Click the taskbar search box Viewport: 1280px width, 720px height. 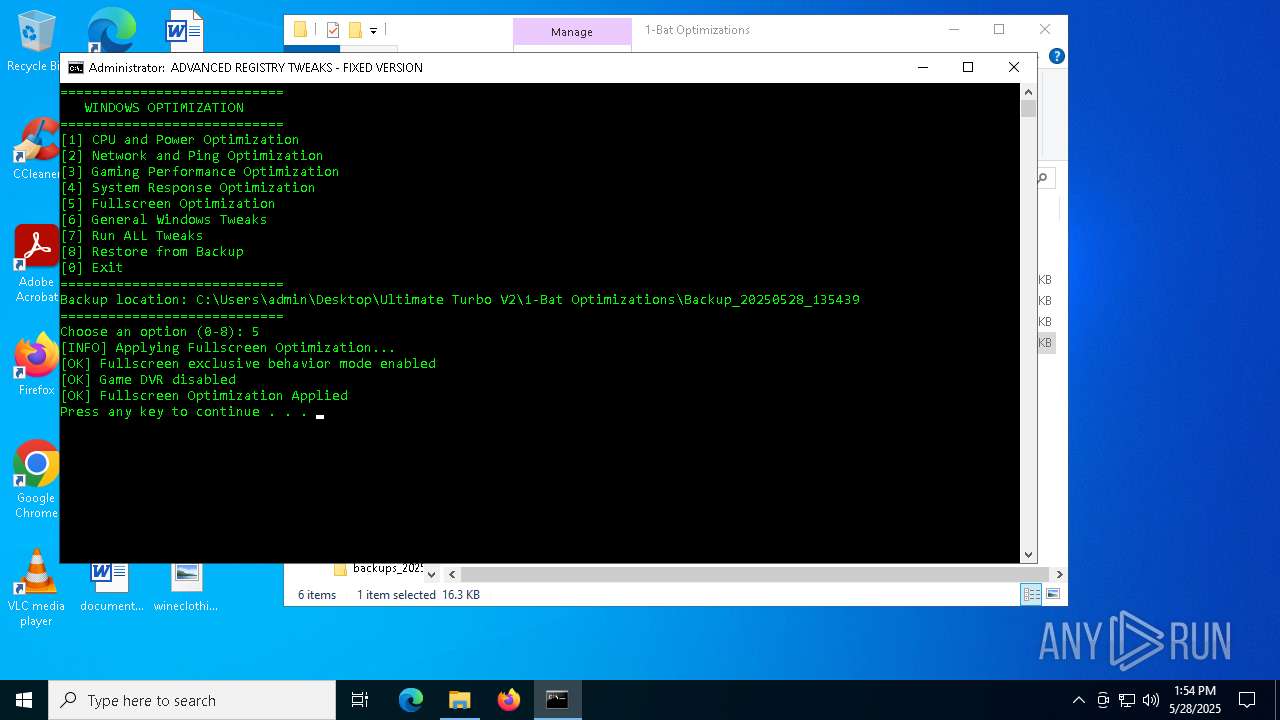tap(192, 700)
